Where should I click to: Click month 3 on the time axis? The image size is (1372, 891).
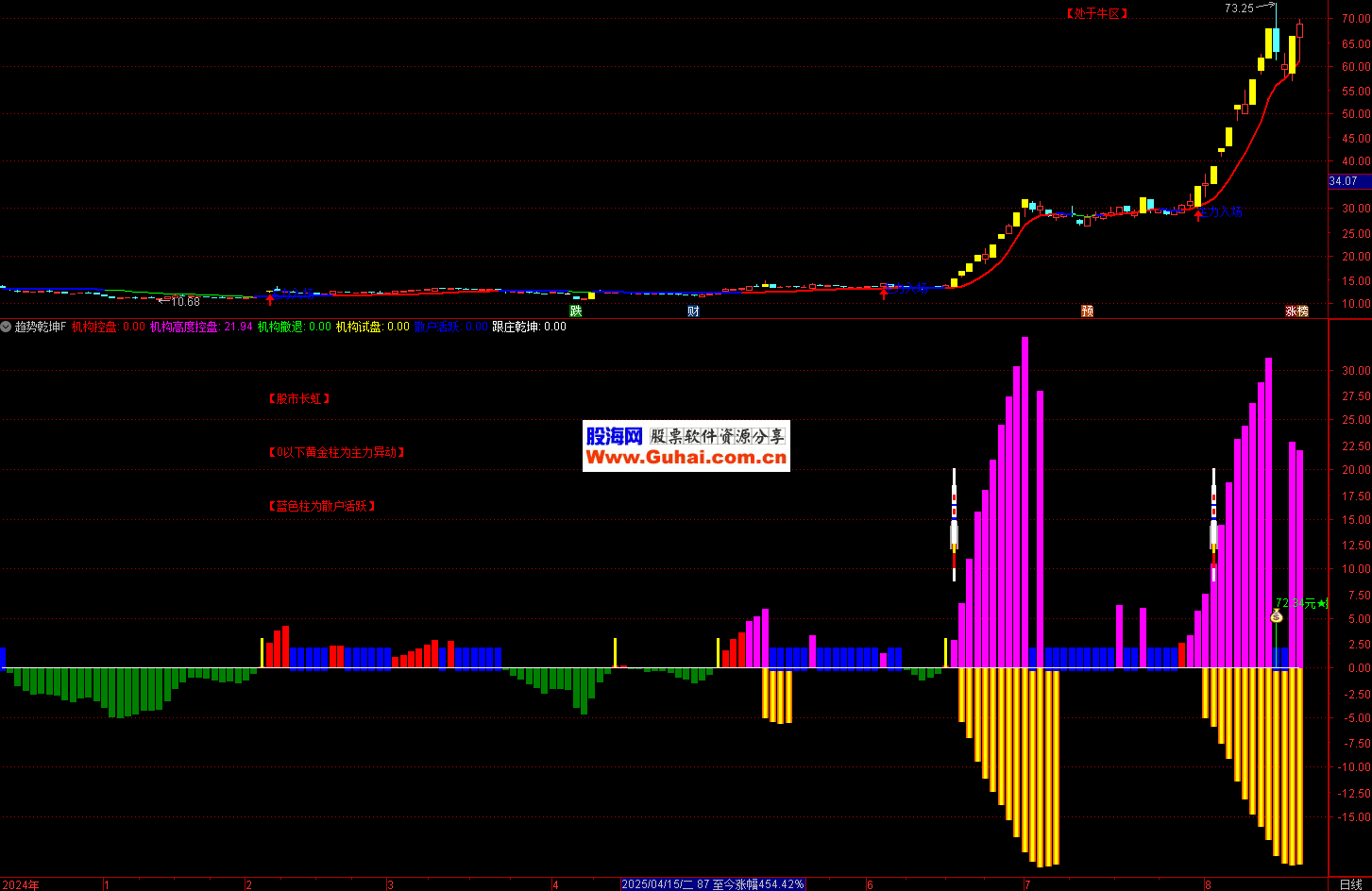[390, 884]
